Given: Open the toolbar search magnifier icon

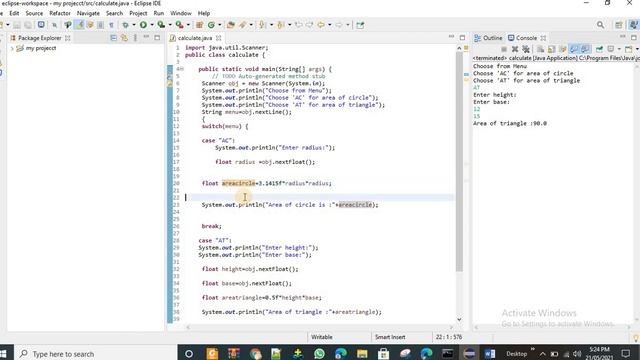Looking at the screenshot, I should (x=600, y=25).
